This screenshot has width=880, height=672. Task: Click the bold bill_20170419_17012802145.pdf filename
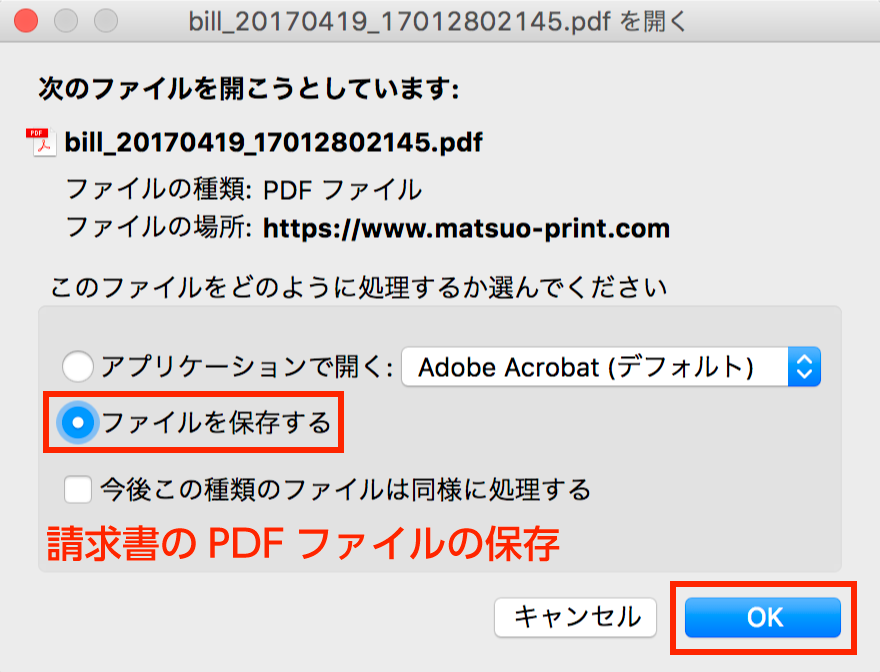tap(274, 143)
